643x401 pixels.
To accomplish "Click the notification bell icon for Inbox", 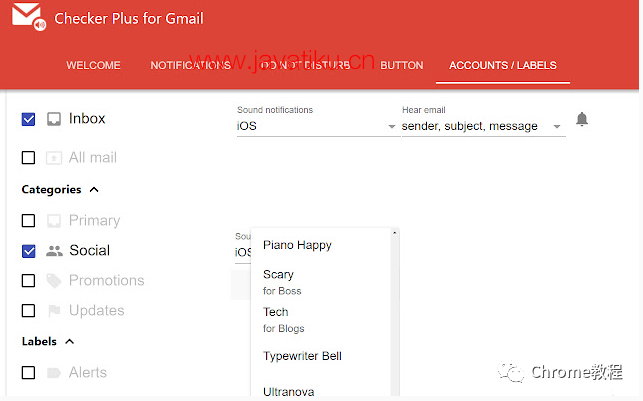I will point(581,119).
